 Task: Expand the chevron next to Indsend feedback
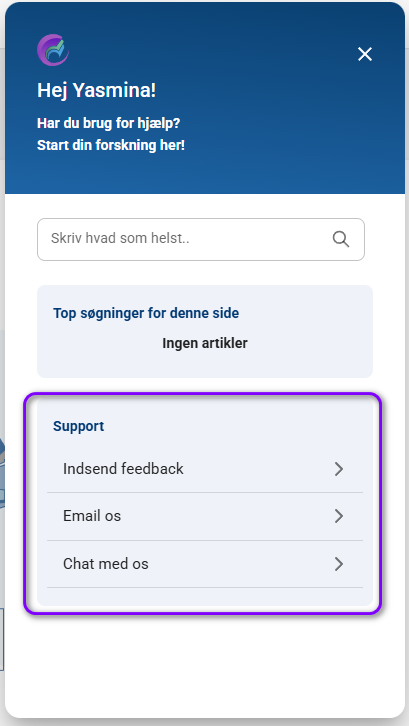[x=339, y=469]
